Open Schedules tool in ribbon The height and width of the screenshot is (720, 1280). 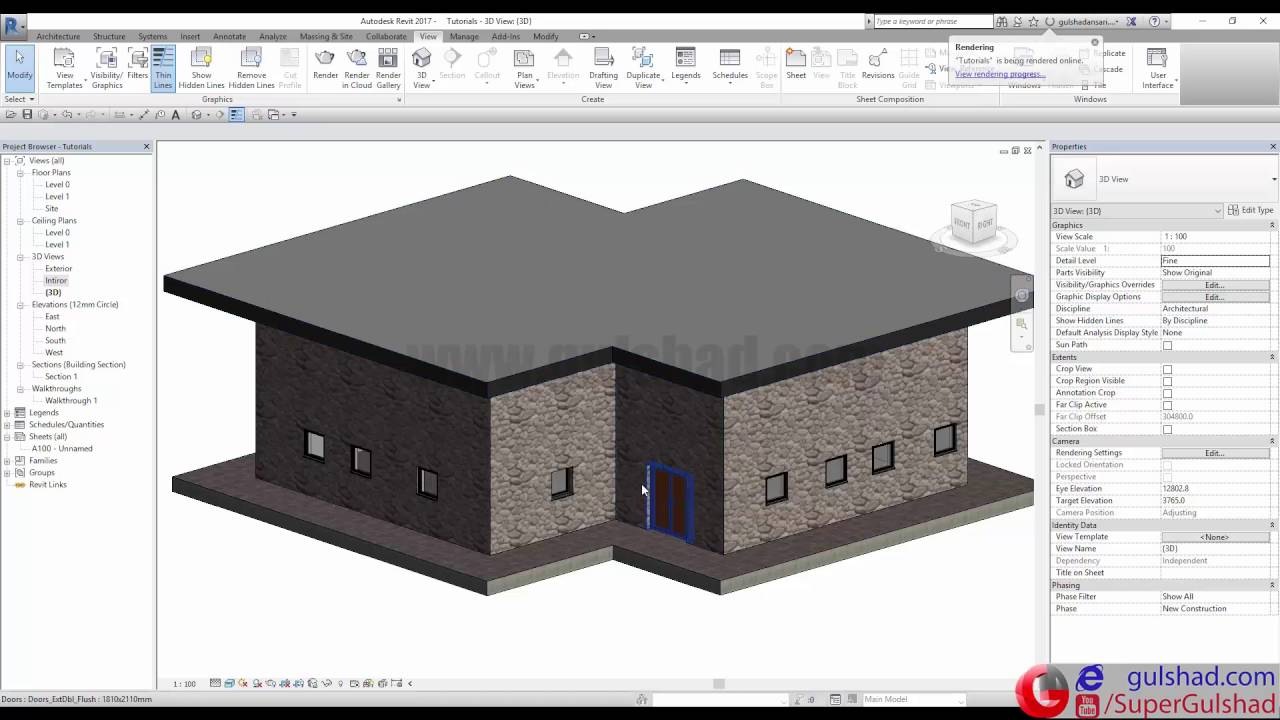730,65
